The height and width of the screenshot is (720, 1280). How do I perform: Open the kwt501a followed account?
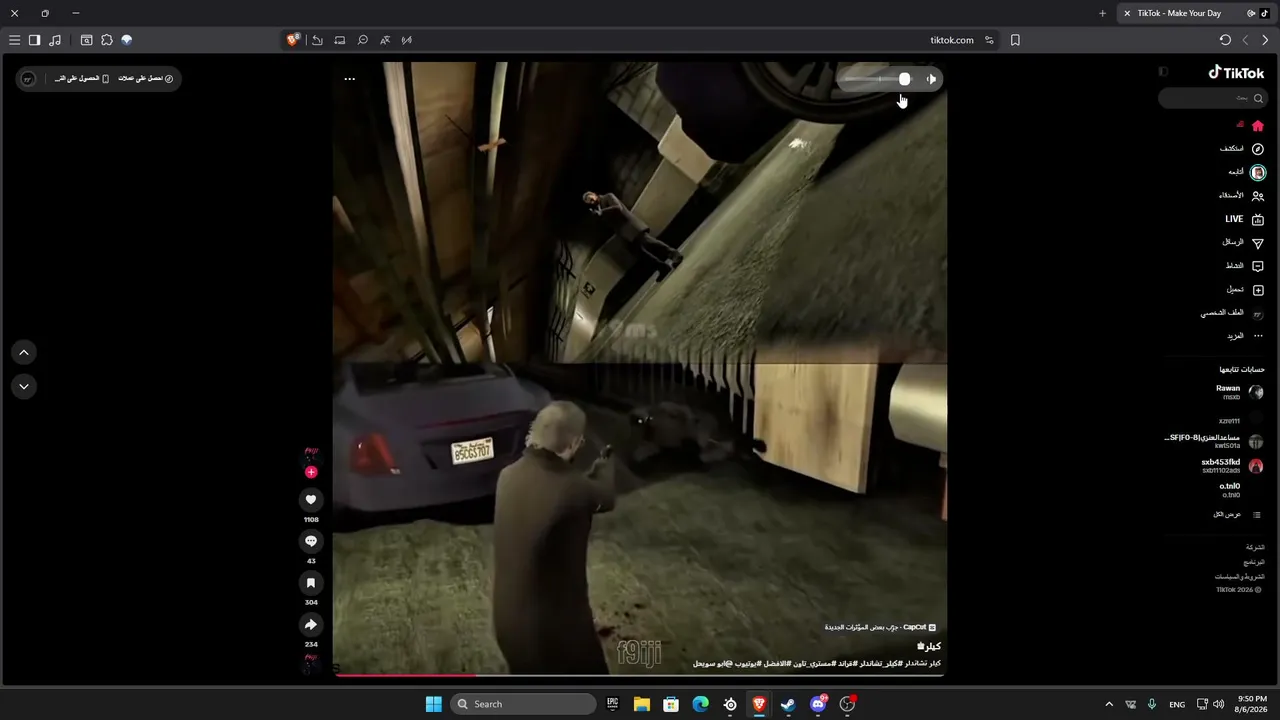1215,441
